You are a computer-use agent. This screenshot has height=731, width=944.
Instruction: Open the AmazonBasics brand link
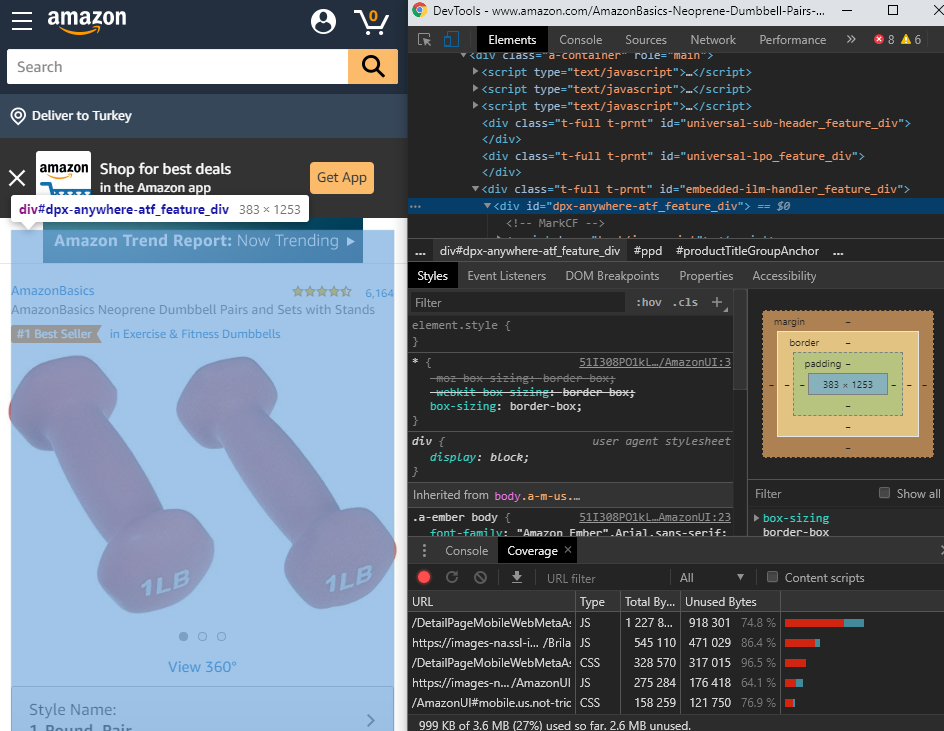(53, 290)
